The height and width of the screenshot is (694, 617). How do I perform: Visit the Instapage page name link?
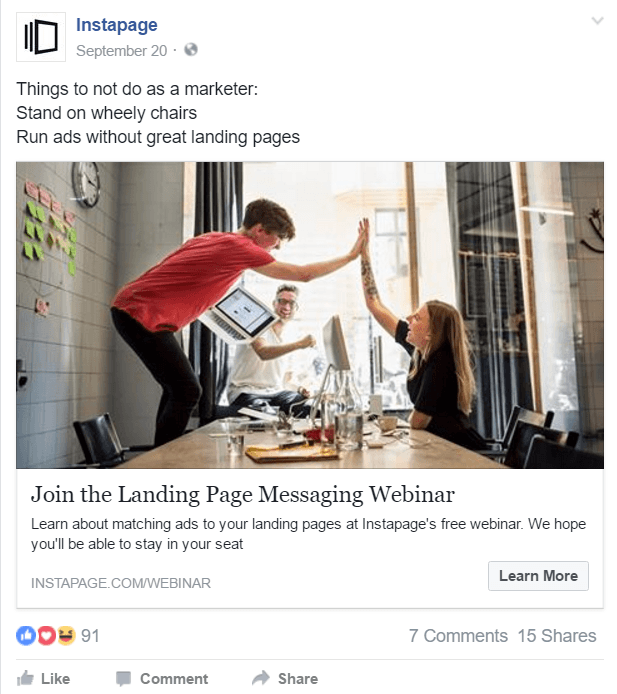pyautogui.click(x=116, y=25)
